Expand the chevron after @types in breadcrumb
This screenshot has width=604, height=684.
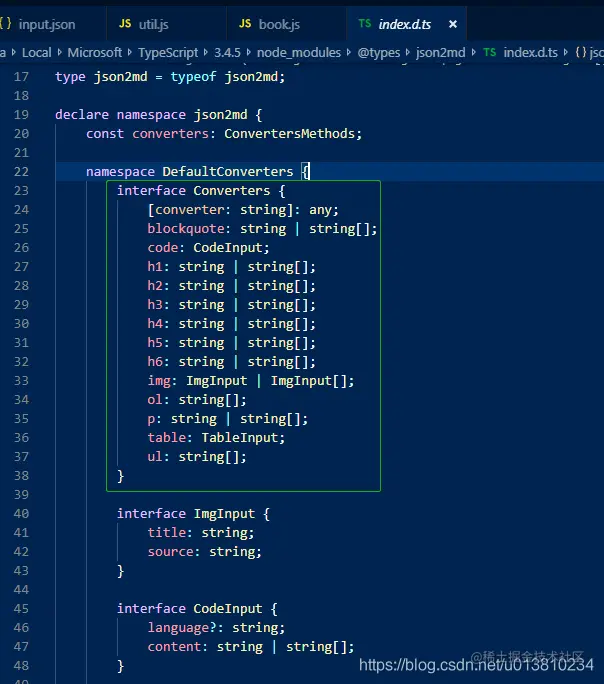coord(408,53)
